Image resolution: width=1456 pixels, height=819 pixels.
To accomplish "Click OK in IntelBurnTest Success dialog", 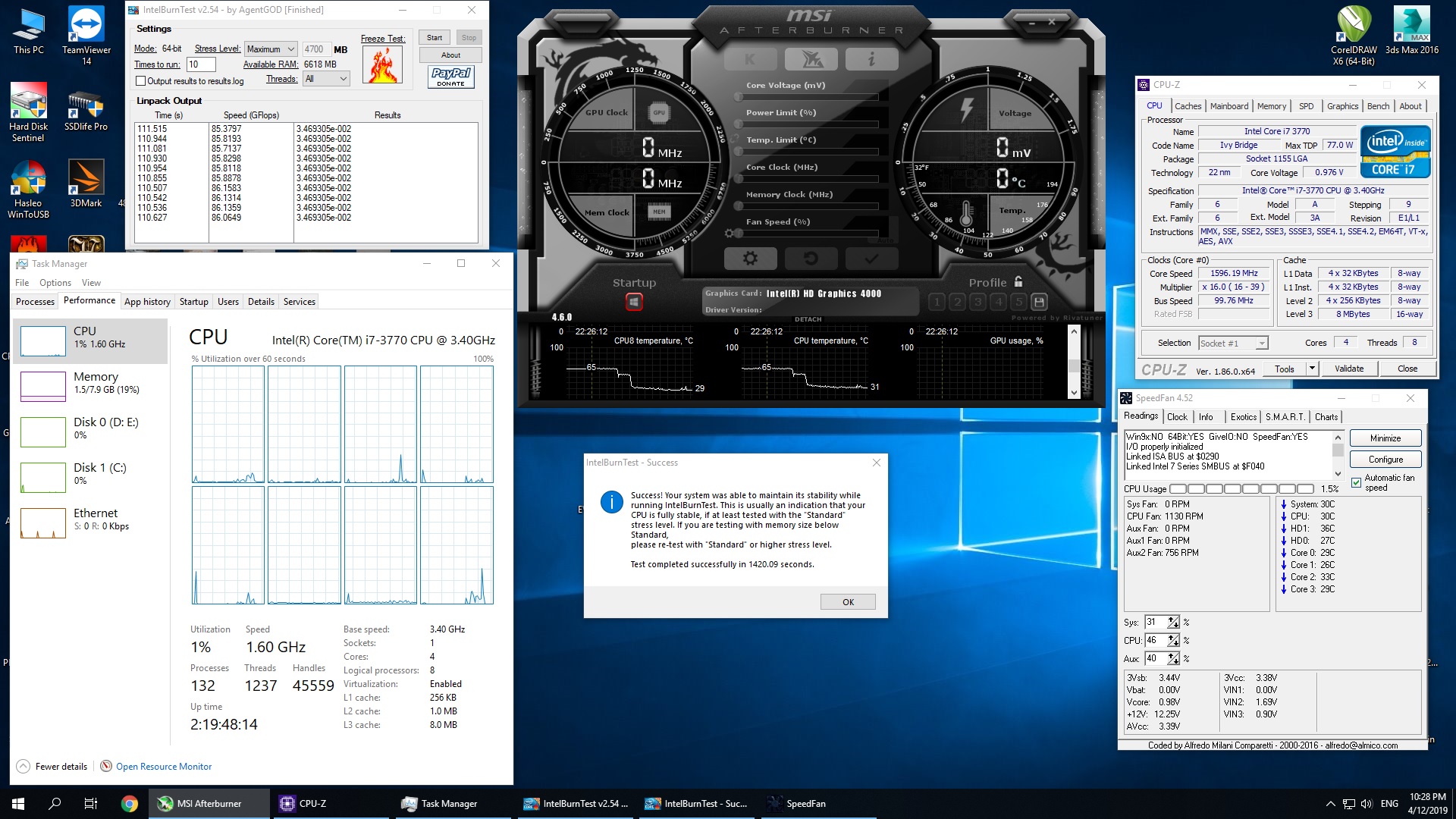I will pos(848,602).
